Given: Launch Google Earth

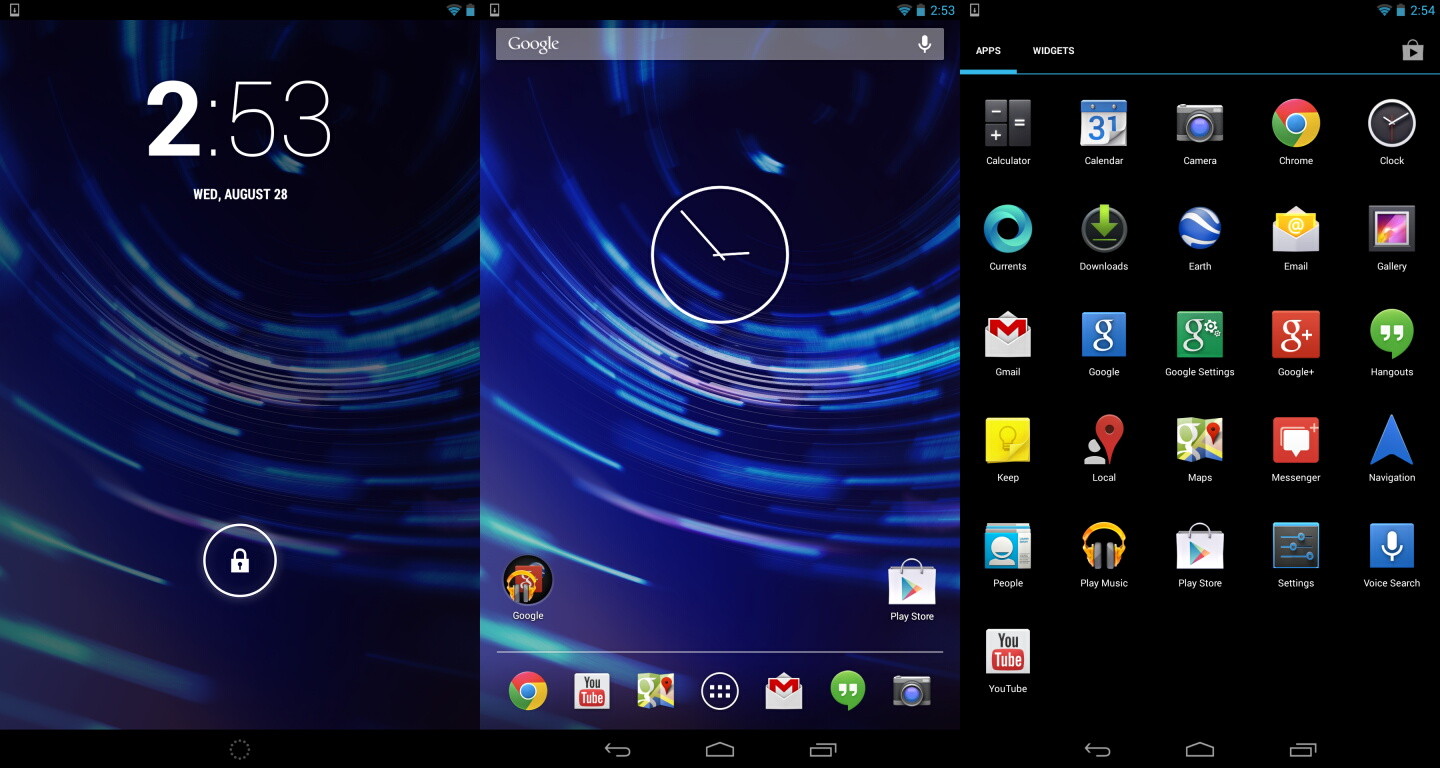Looking at the screenshot, I should click(1200, 229).
